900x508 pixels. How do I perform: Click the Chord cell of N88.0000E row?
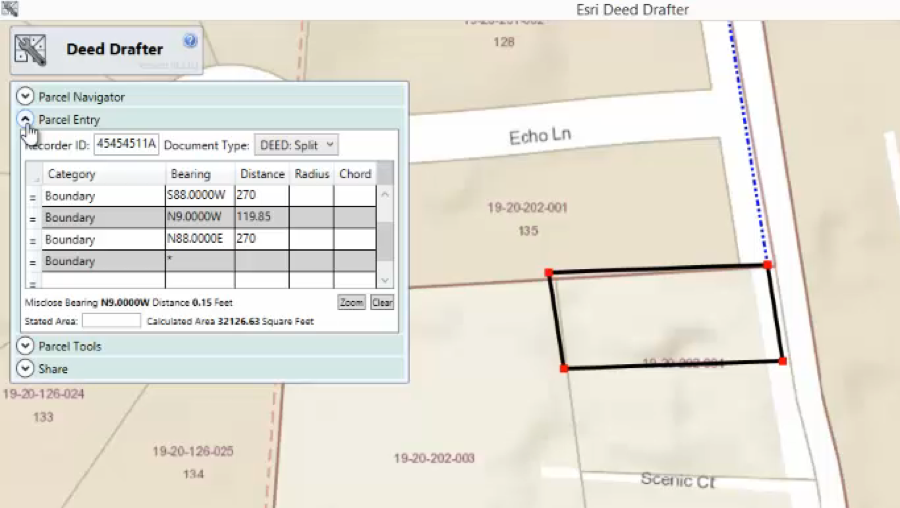click(355, 239)
